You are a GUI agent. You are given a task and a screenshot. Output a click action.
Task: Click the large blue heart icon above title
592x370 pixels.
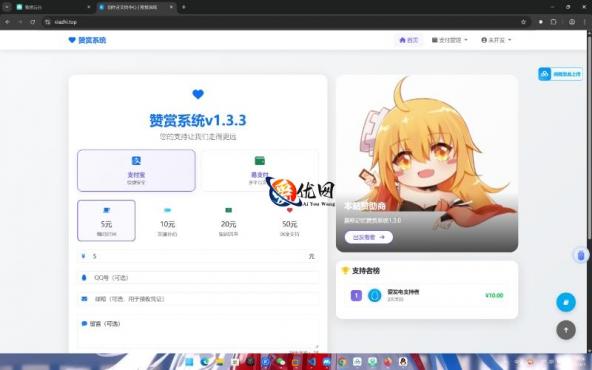tap(198, 94)
